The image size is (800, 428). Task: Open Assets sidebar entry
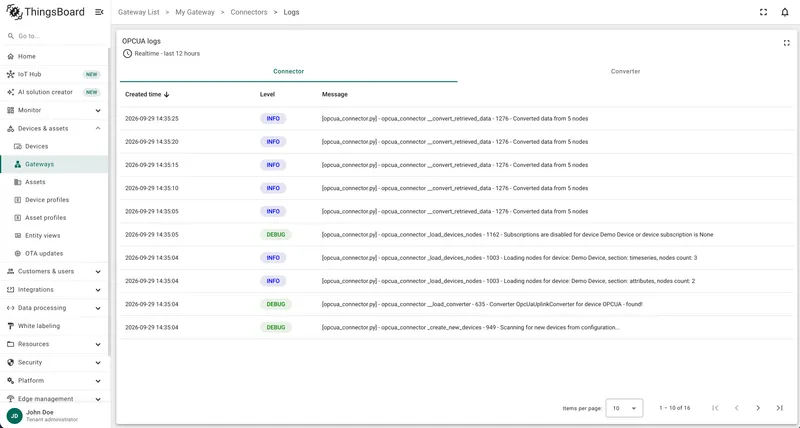pos(54,182)
